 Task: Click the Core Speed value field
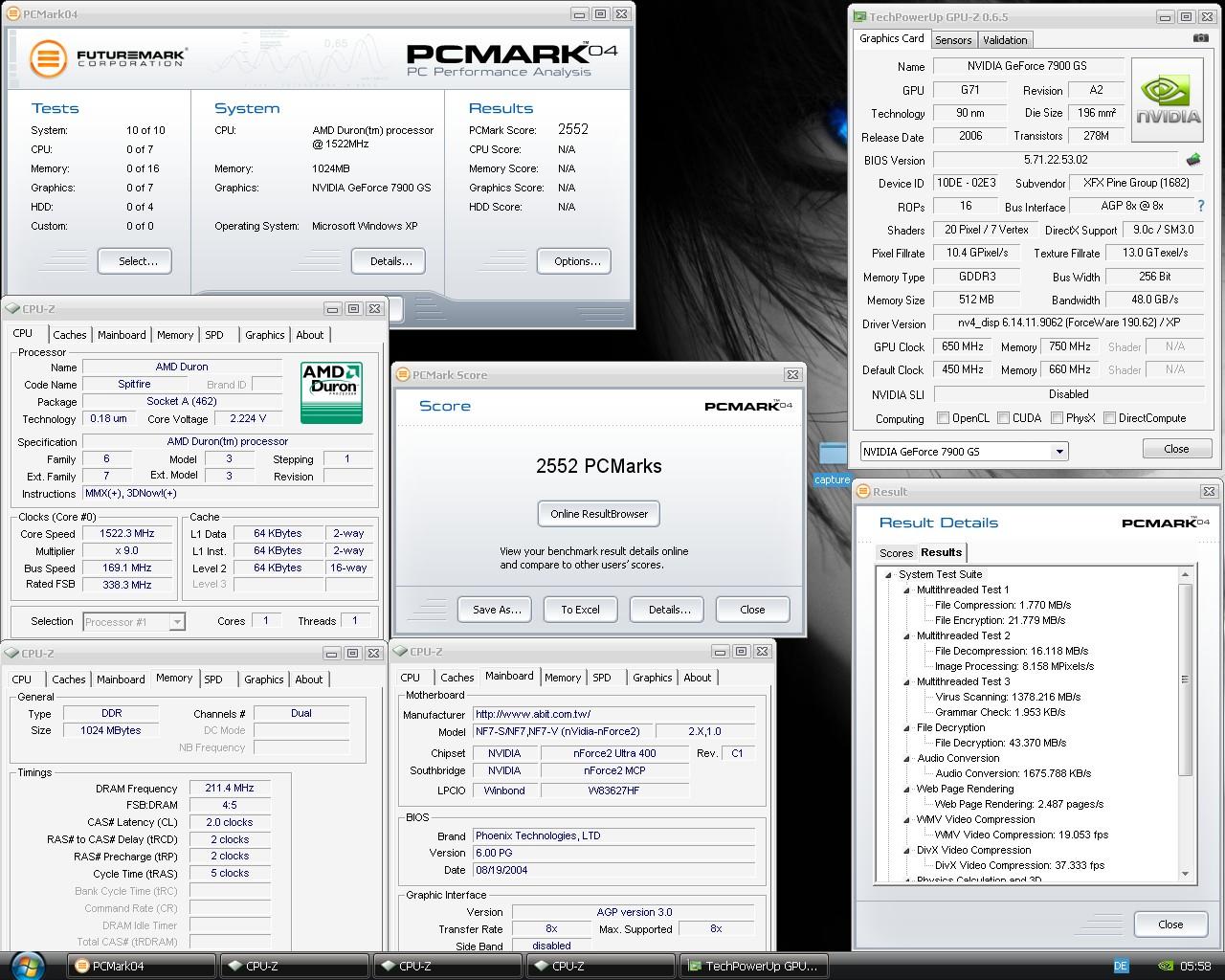point(127,533)
